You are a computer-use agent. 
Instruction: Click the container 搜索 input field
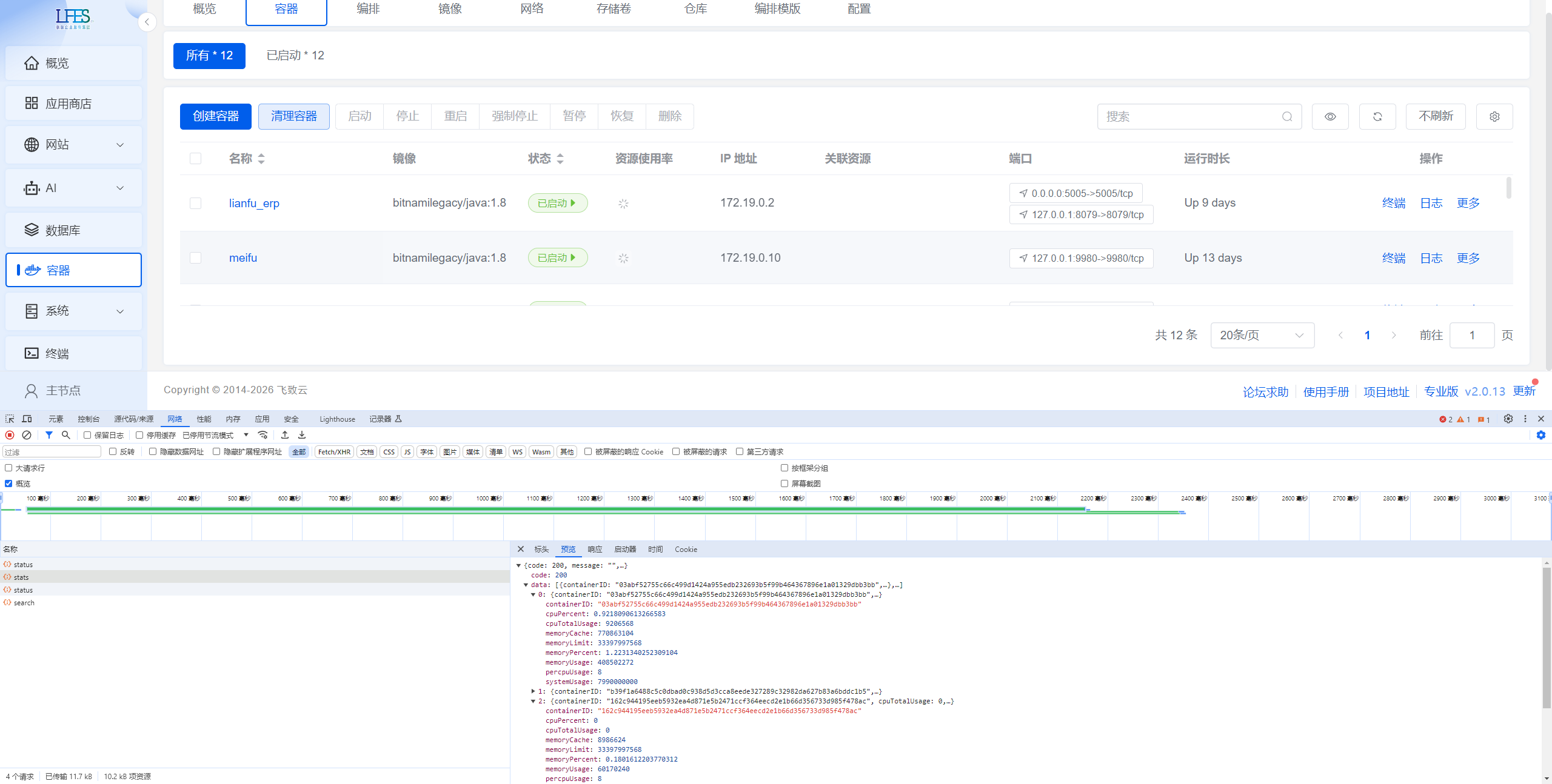[1188, 116]
